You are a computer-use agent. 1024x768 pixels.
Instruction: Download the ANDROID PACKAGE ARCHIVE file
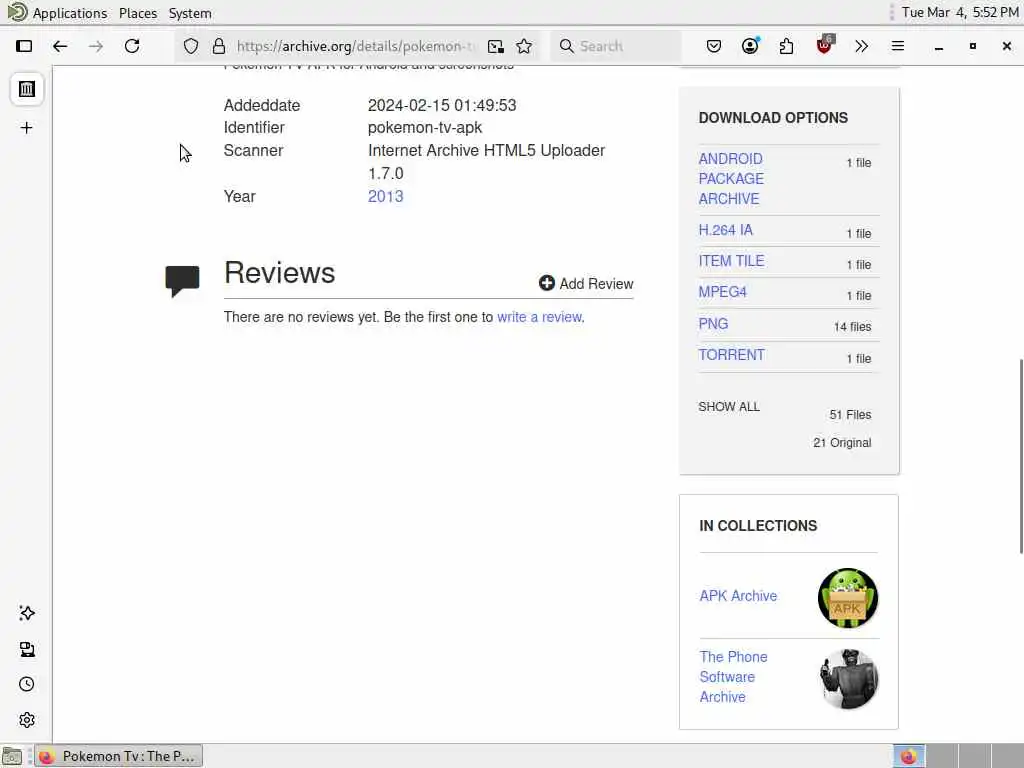pos(731,179)
